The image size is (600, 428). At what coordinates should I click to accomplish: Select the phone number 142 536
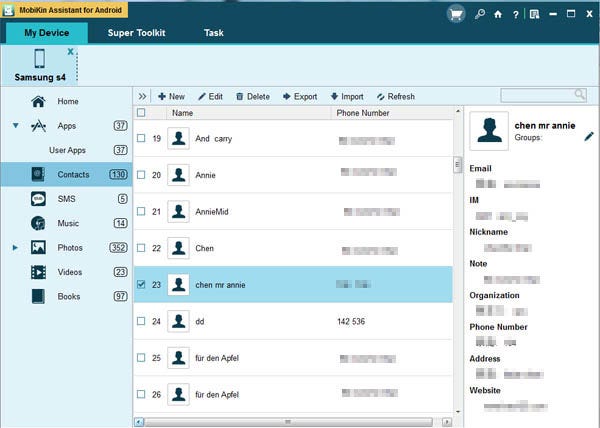(x=351, y=321)
